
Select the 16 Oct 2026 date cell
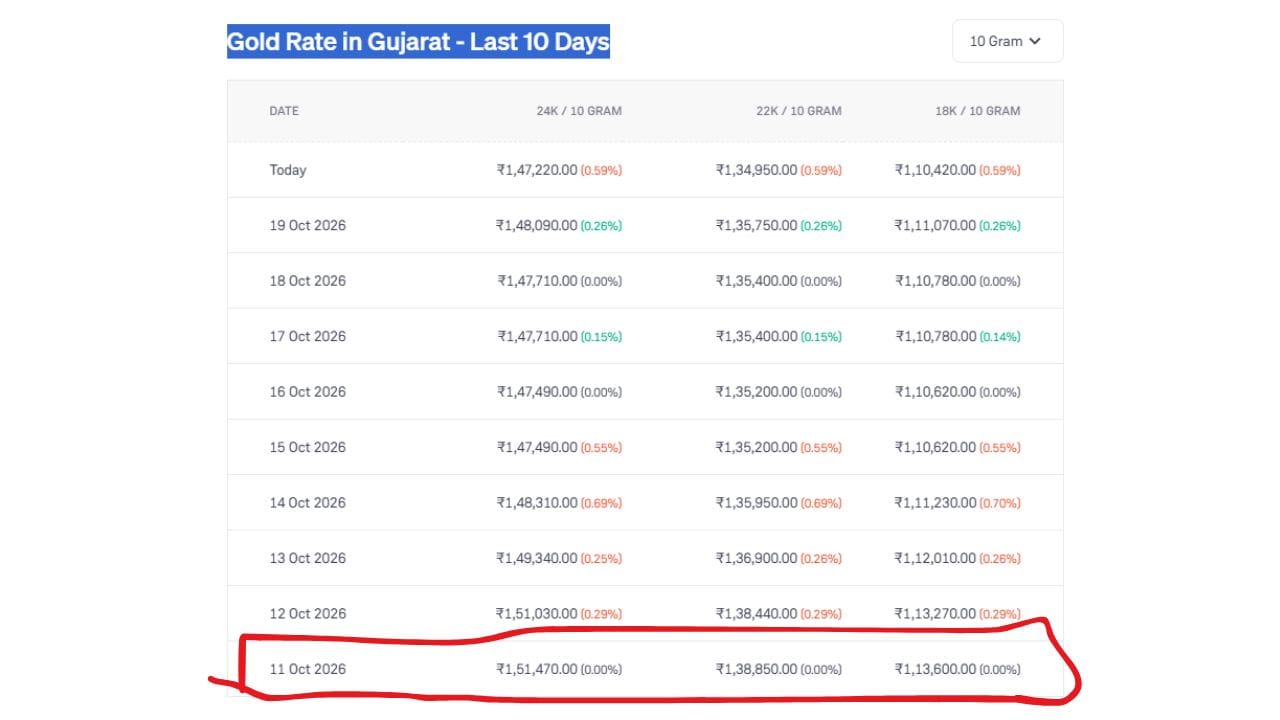308,392
